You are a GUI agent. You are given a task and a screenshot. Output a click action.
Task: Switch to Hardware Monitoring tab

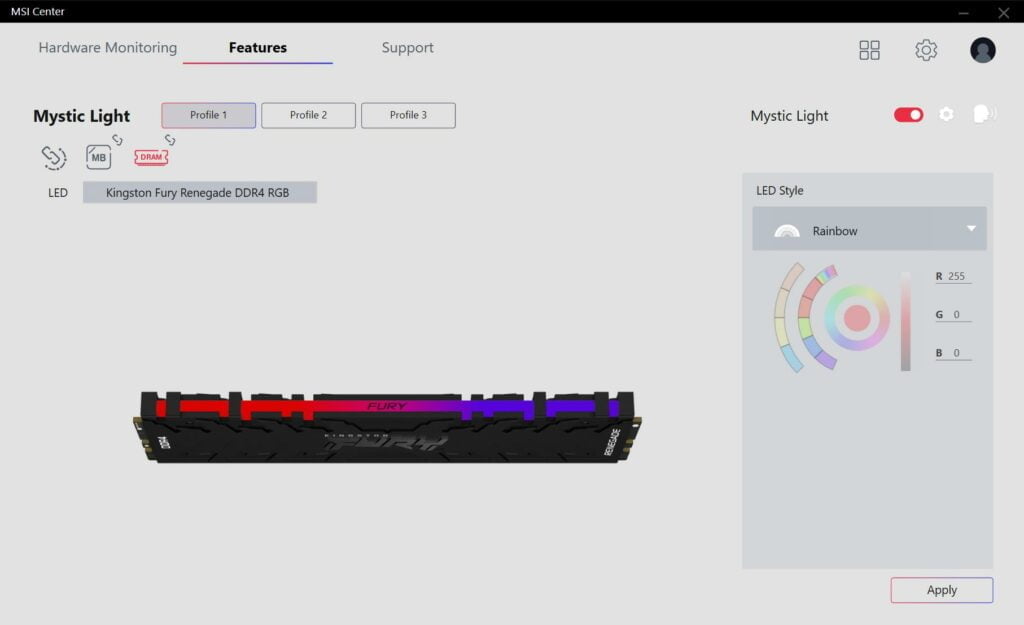[x=107, y=48]
